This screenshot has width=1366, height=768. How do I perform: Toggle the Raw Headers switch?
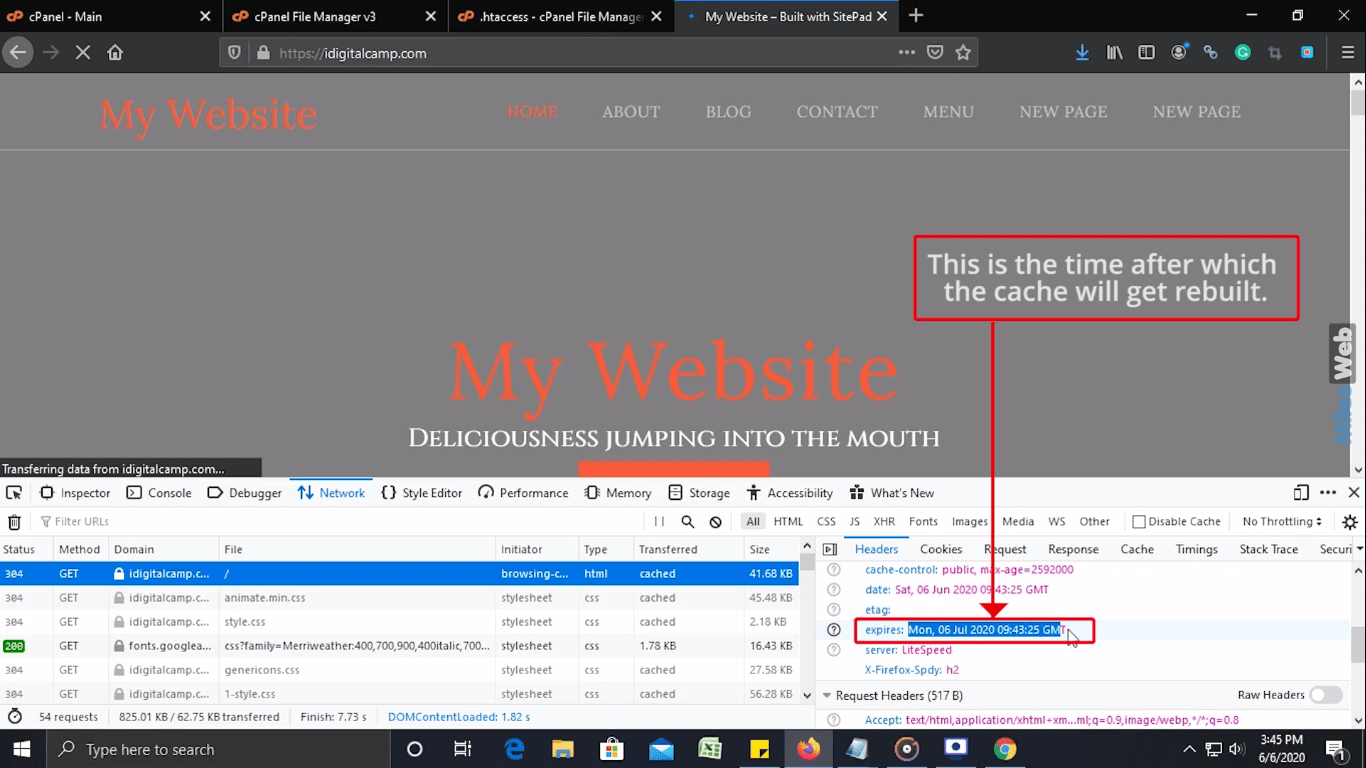1325,695
